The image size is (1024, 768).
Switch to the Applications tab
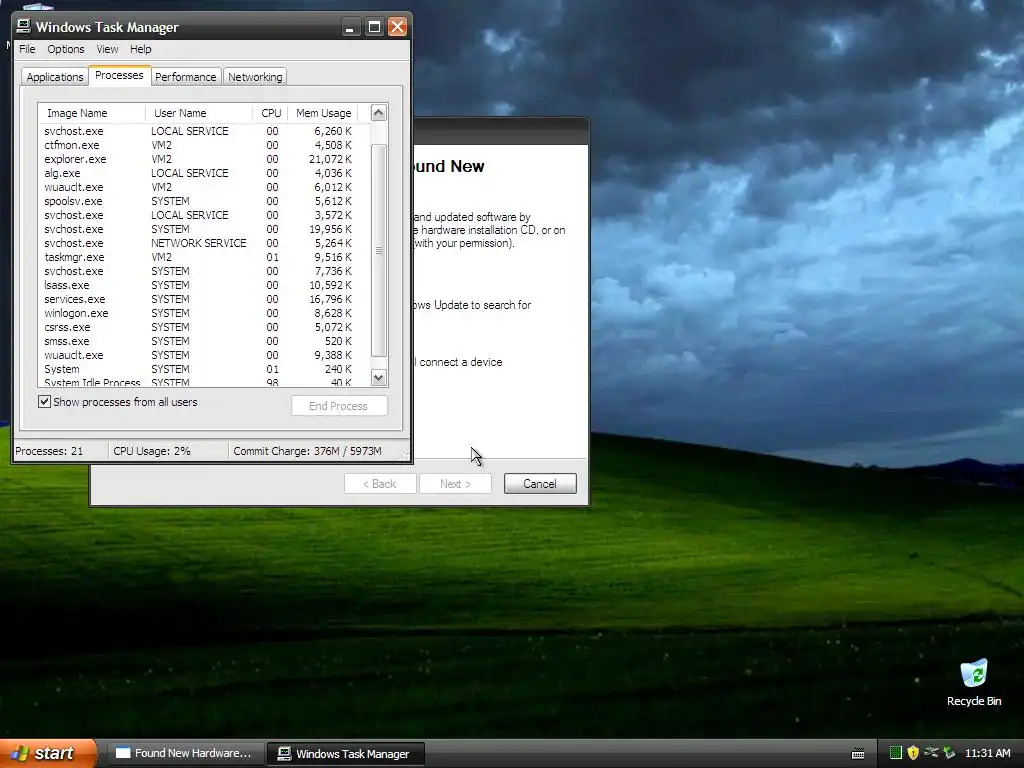coord(55,77)
